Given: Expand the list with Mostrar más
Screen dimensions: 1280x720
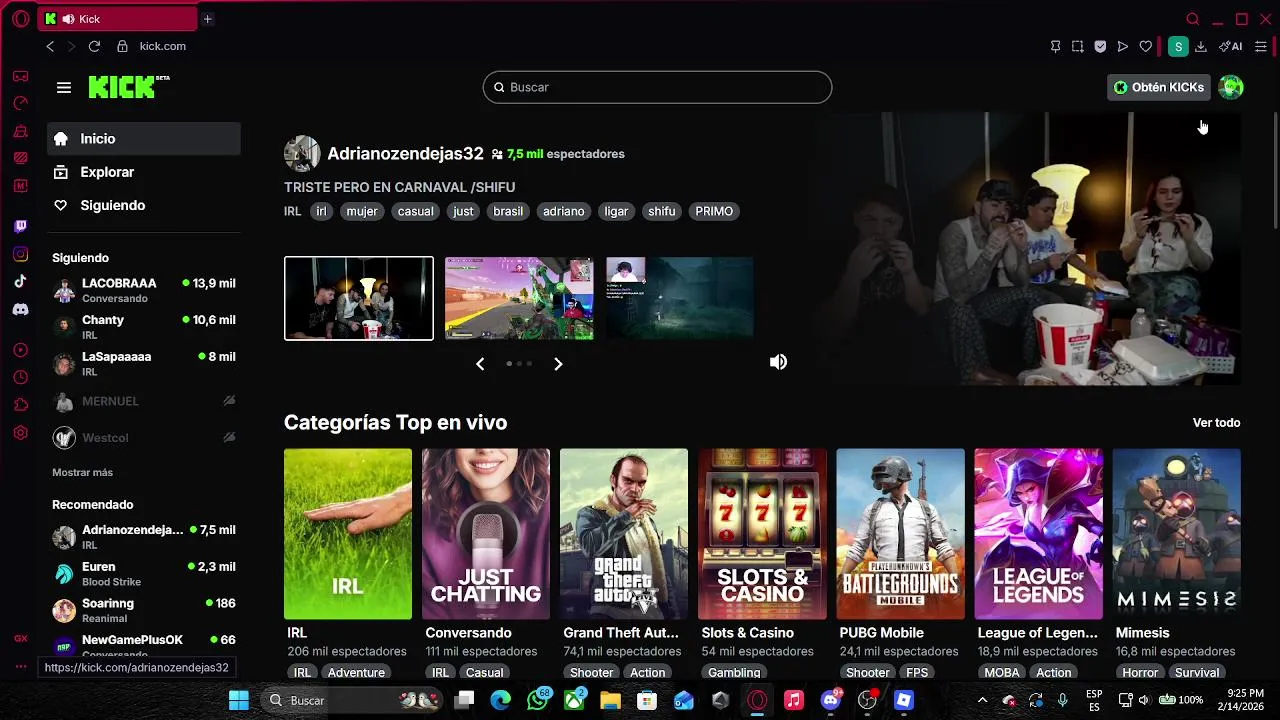Looking at the screenshot, I should 82,472.
